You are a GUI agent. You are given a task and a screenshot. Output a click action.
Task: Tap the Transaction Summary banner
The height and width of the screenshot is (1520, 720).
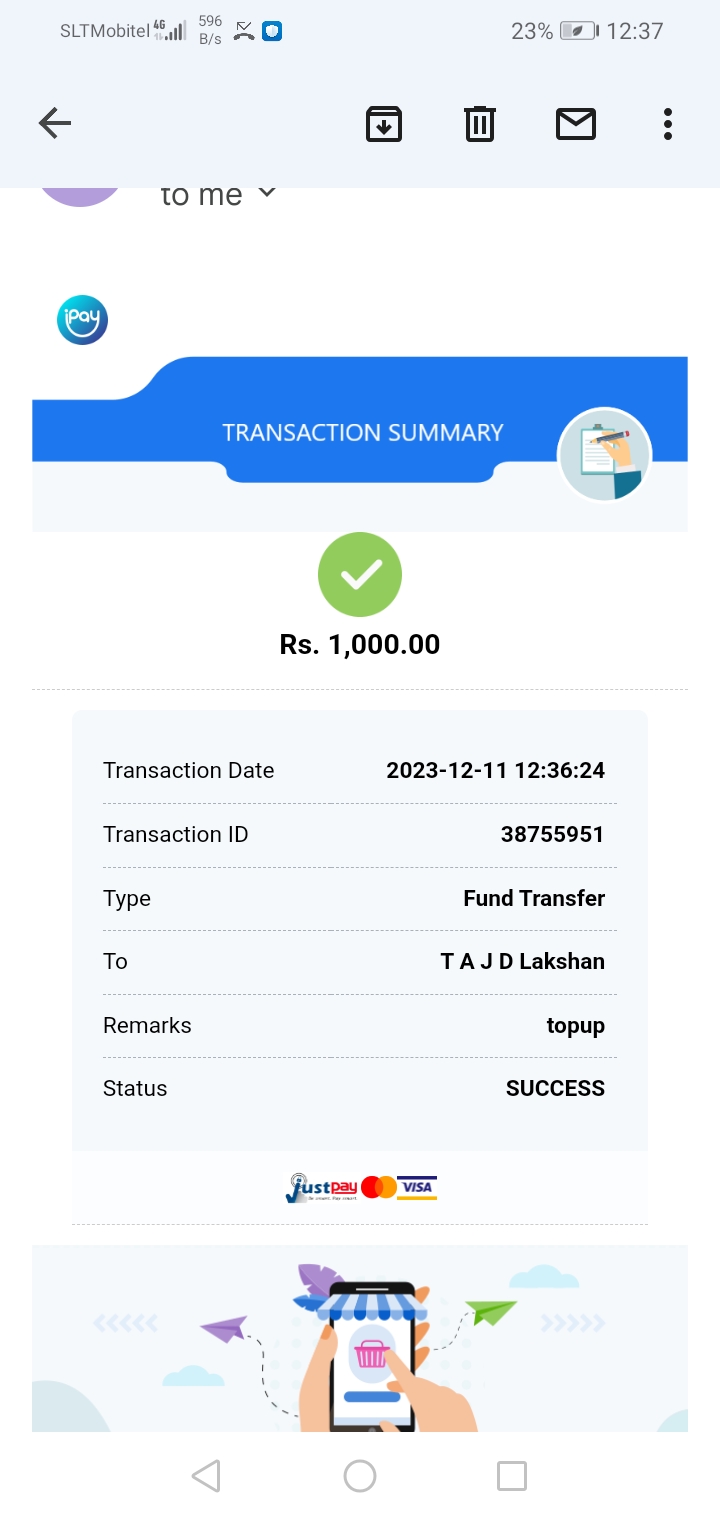click(x=362, y=433)
